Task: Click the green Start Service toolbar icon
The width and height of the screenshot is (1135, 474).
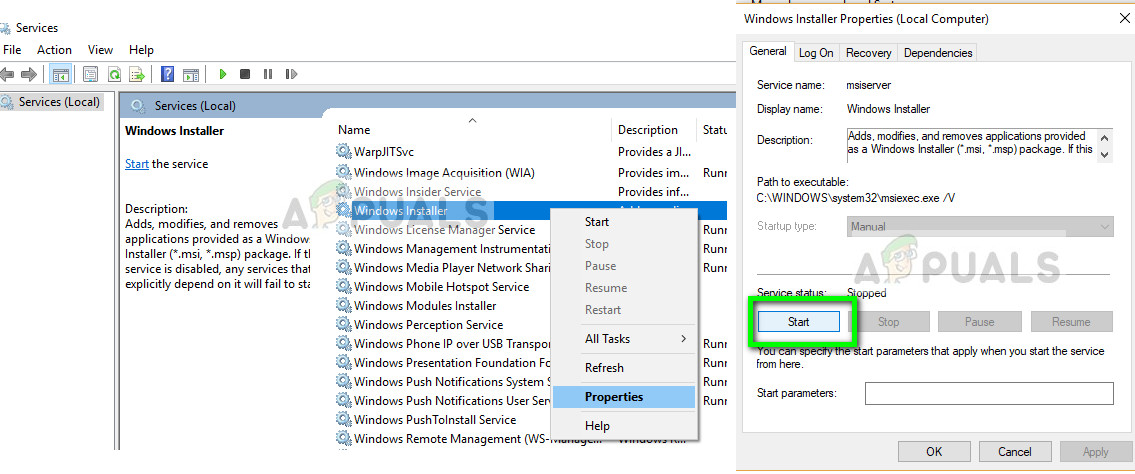Action: 223,74
